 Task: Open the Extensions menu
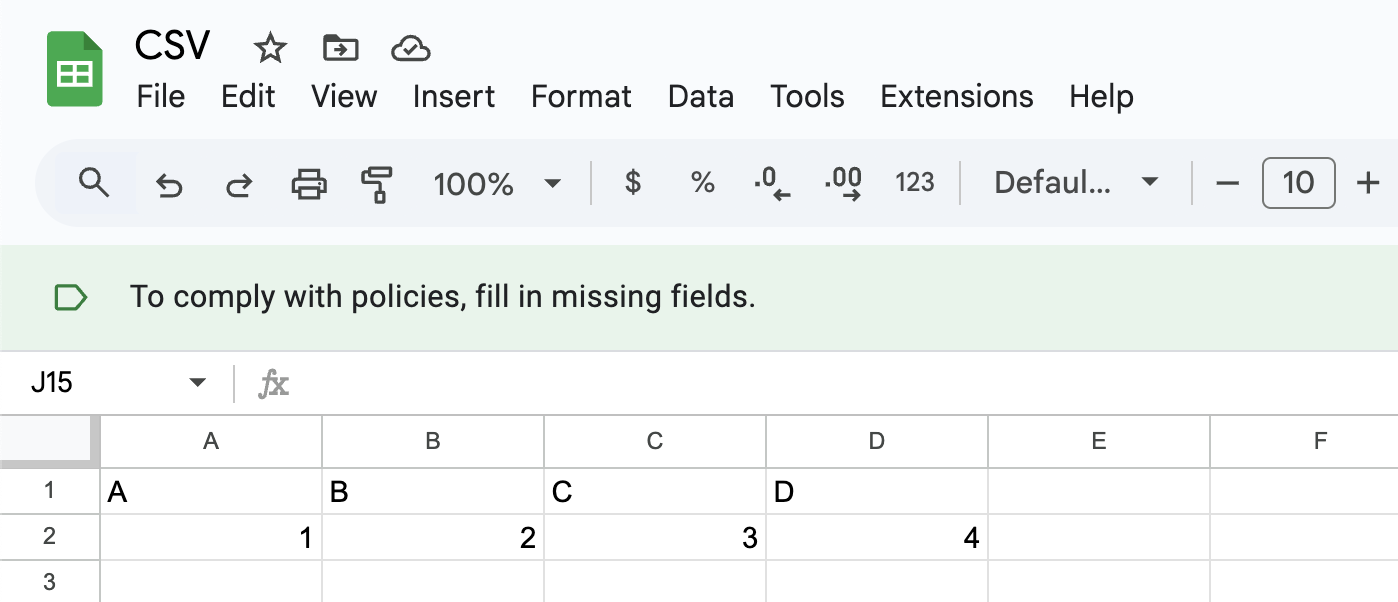click(x=956, y=97)
